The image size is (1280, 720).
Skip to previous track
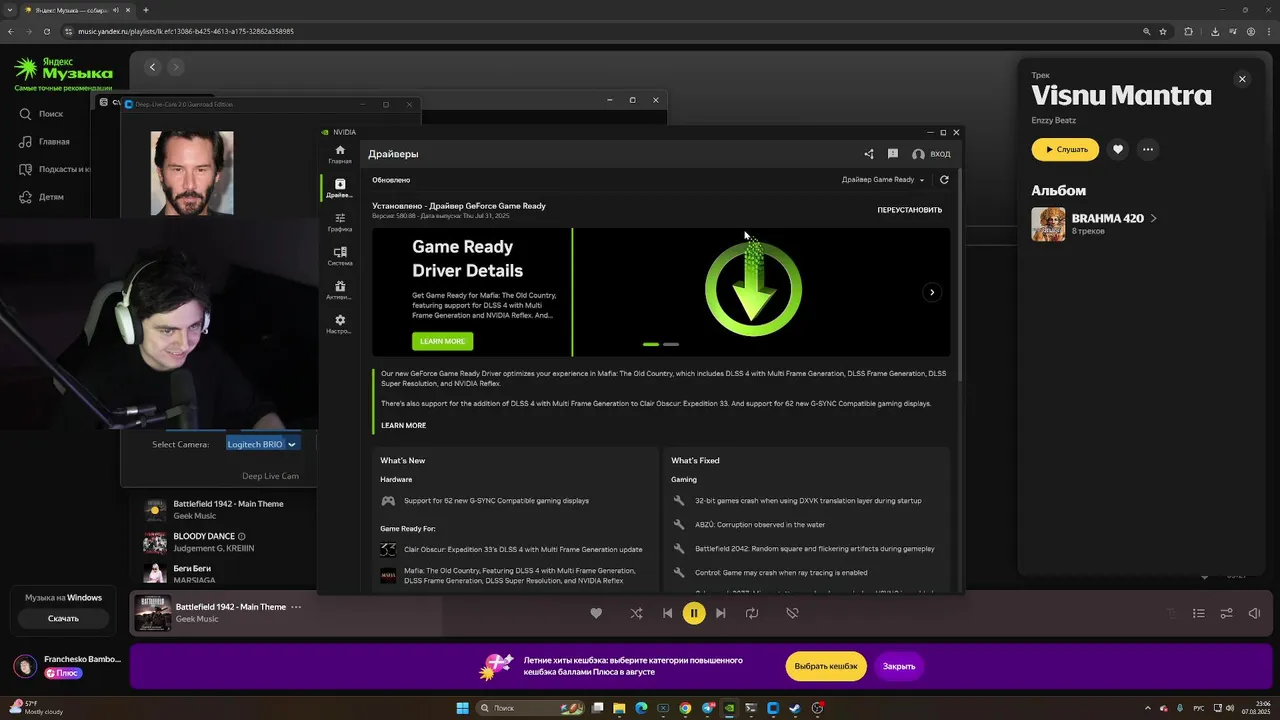tap(667, 613)
